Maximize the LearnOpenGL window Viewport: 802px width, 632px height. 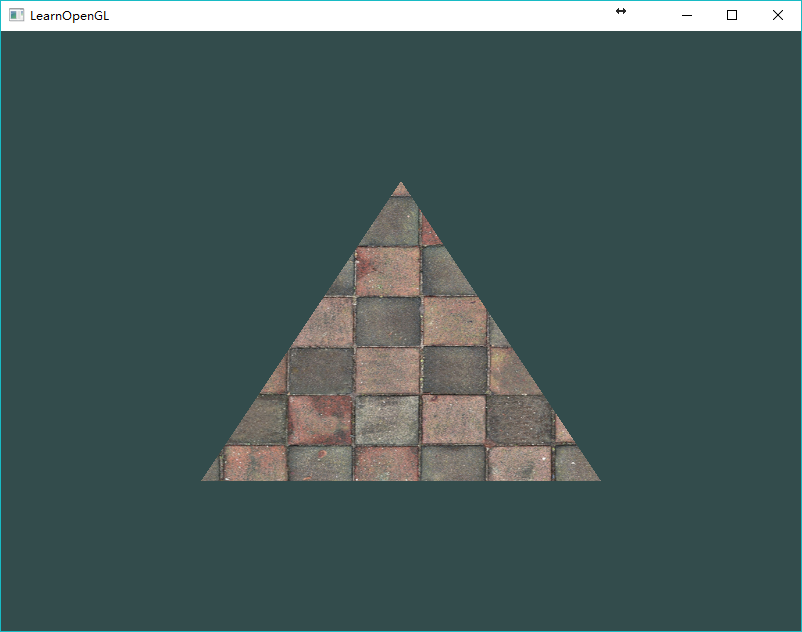coord(732,15)
